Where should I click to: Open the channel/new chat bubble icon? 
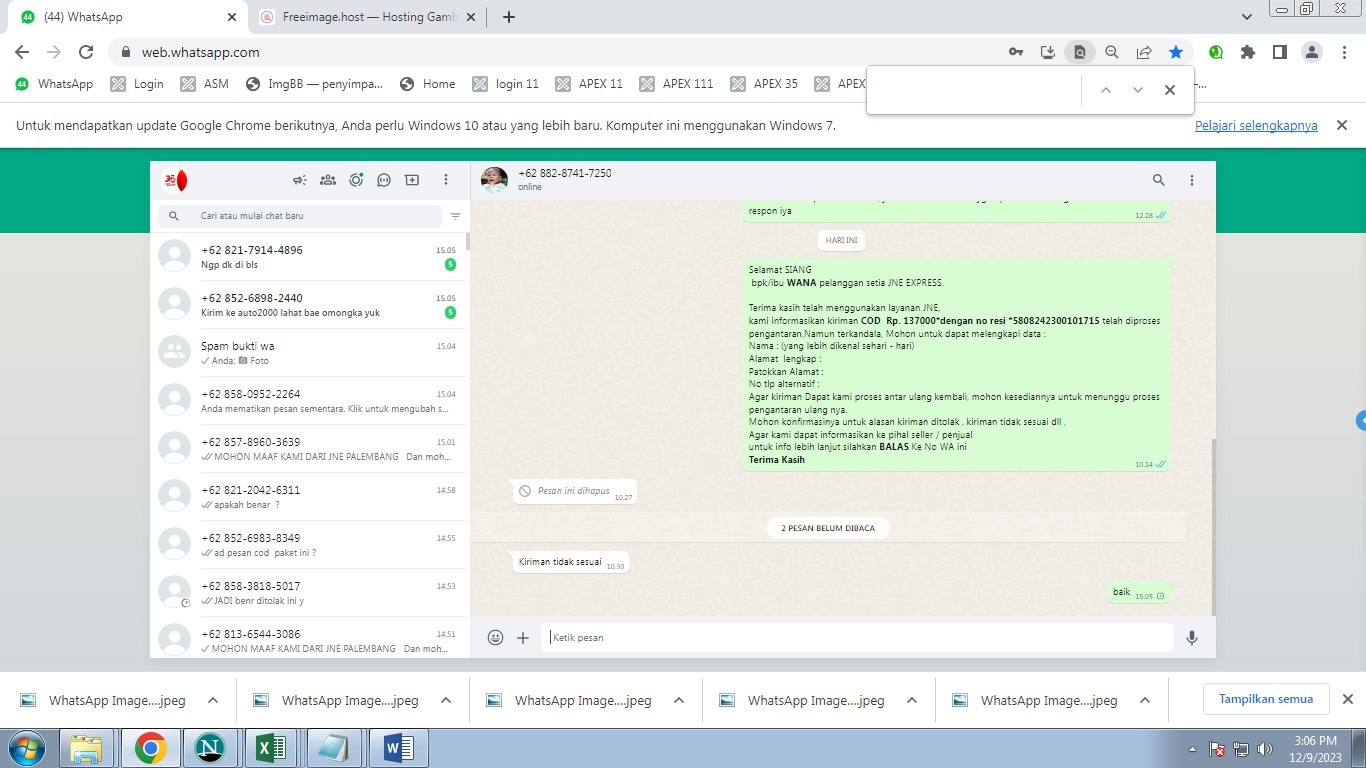click(384, 180)
